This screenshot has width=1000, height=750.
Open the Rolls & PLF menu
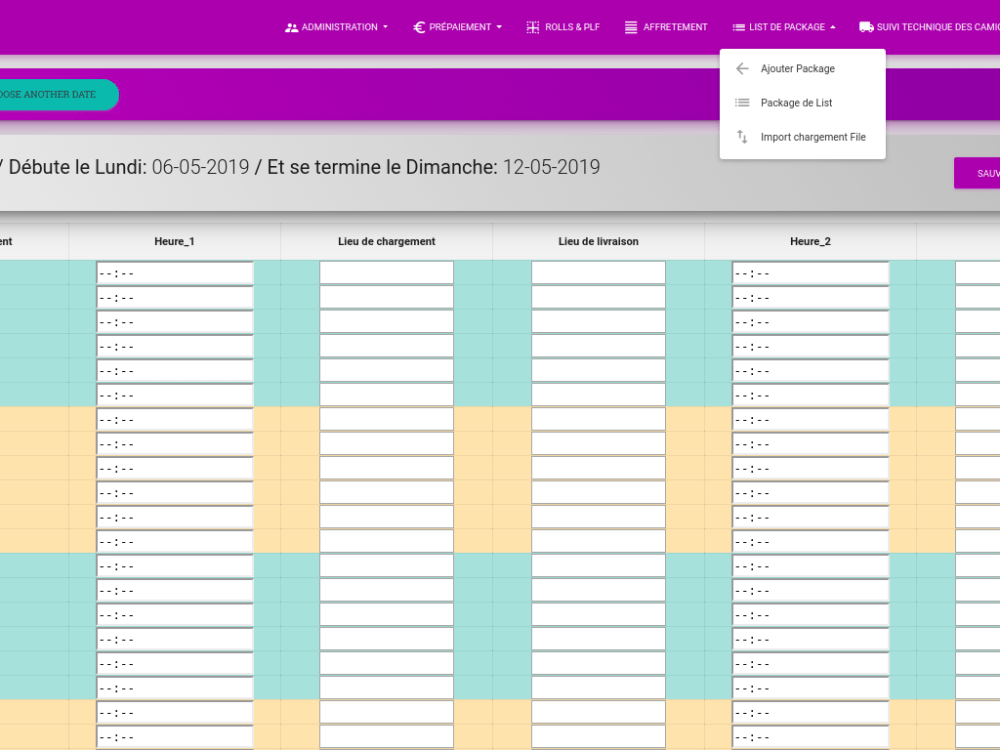click(x=563, y=27)
